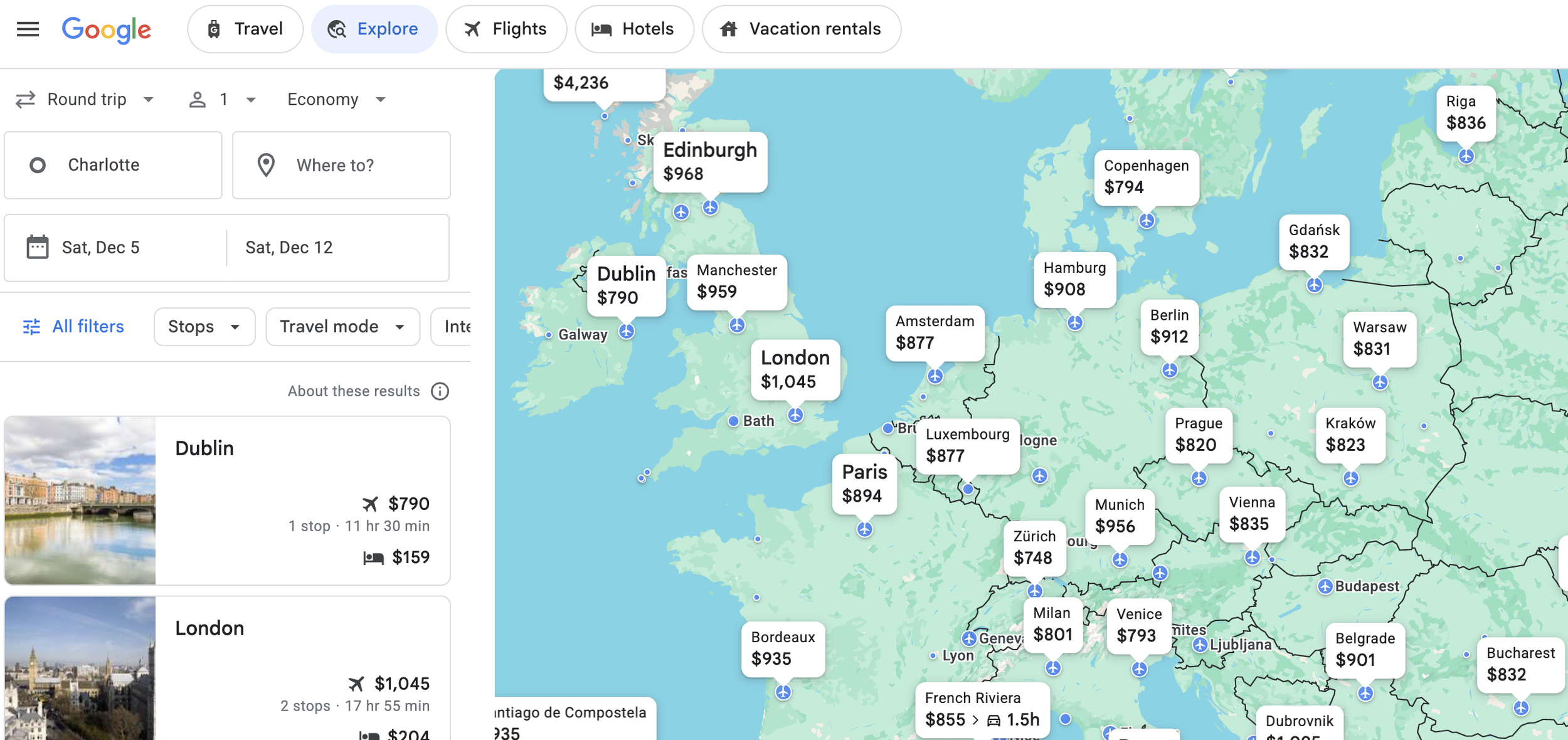The width and height of the screenshot is (1568, 740).
Task: Pick the Munich $956 map label
Action: pos(1120,516)
